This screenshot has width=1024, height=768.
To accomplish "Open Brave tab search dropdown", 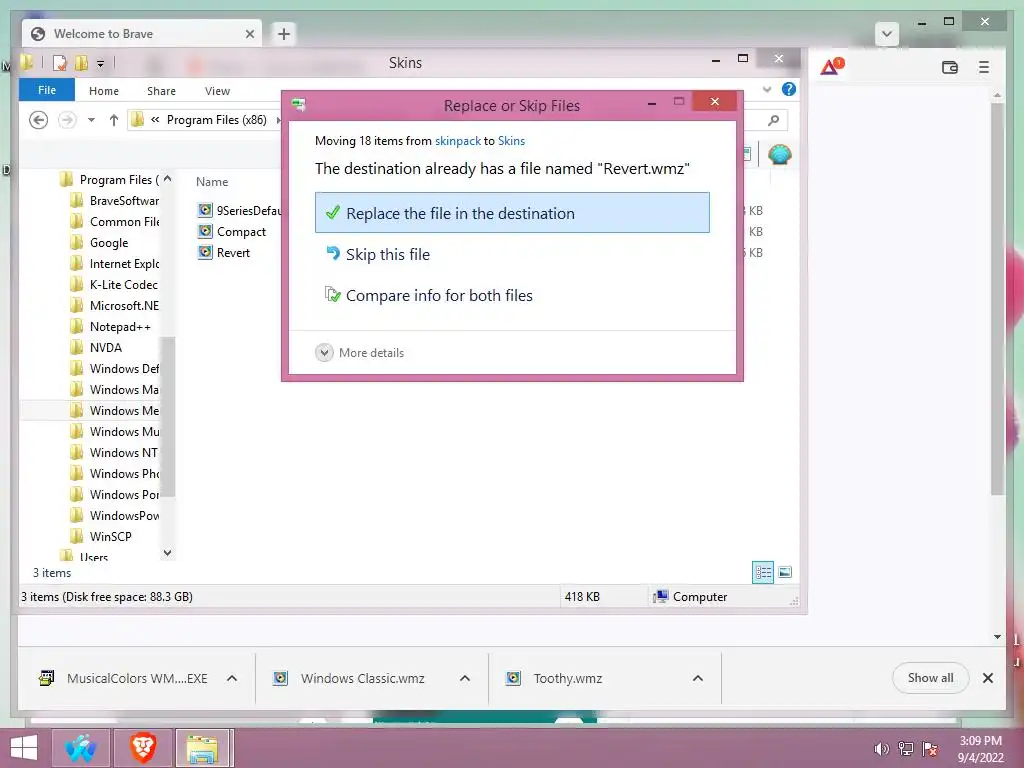I will coord(887,34).
